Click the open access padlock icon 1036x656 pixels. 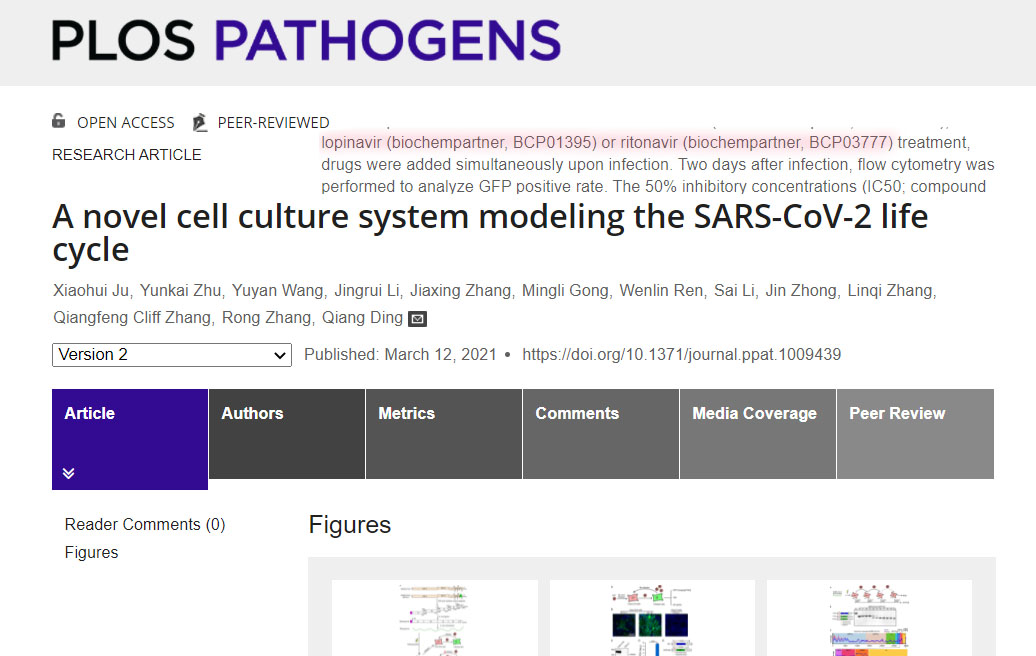click(59, 121)
